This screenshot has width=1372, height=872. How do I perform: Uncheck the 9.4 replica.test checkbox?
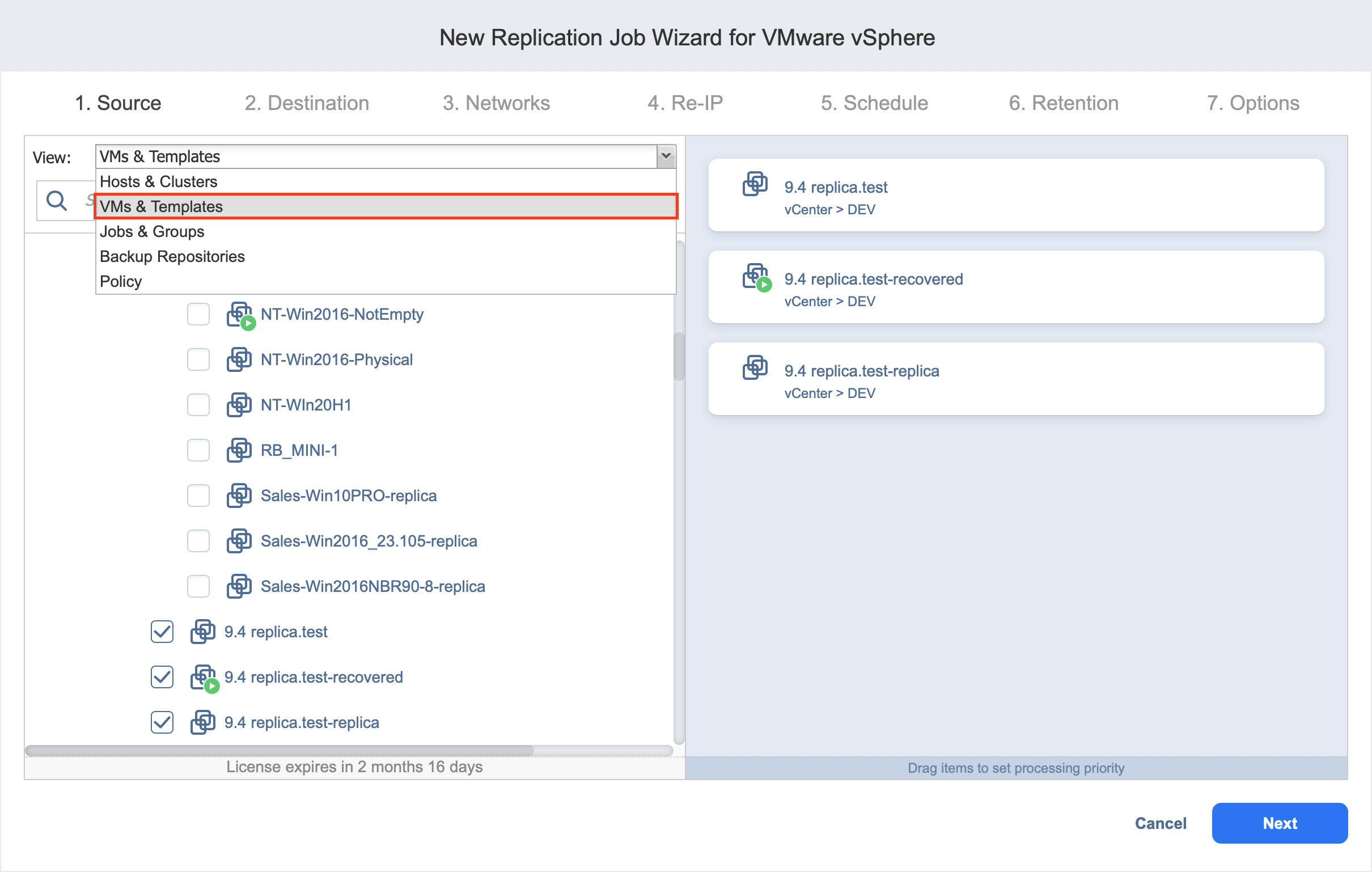(162, 633)
